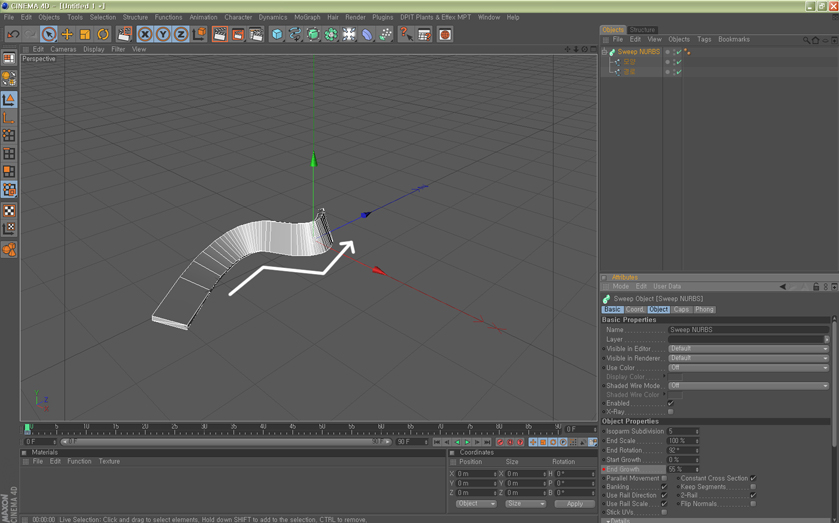Image resolution: width=839 pixels, height=523 pixels.
Task: Toggle the Enabled checkbox
Action: coord(670,403)
